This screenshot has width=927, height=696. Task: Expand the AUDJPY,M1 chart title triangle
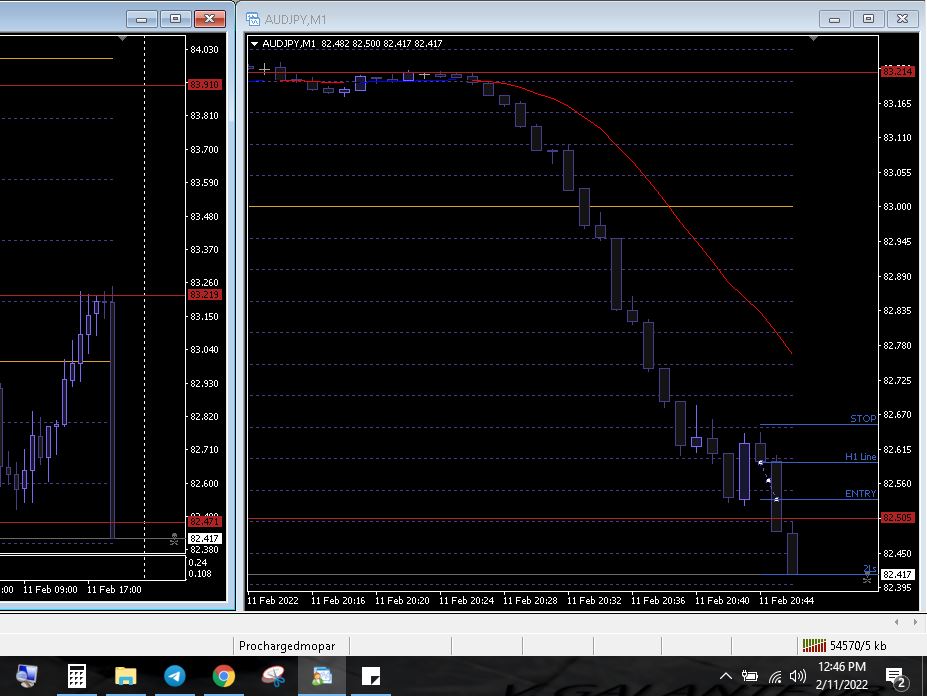point(254,44)
